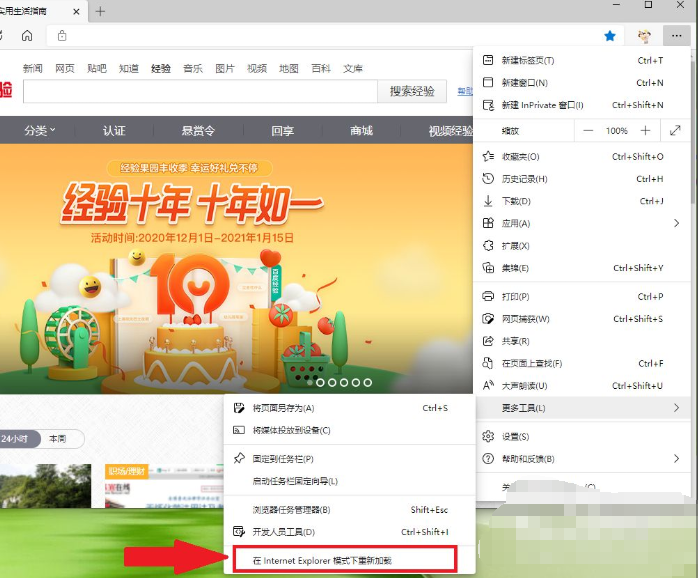Switch to the 认证 tab
Screen dimensions: 698x578
[114, 130]
